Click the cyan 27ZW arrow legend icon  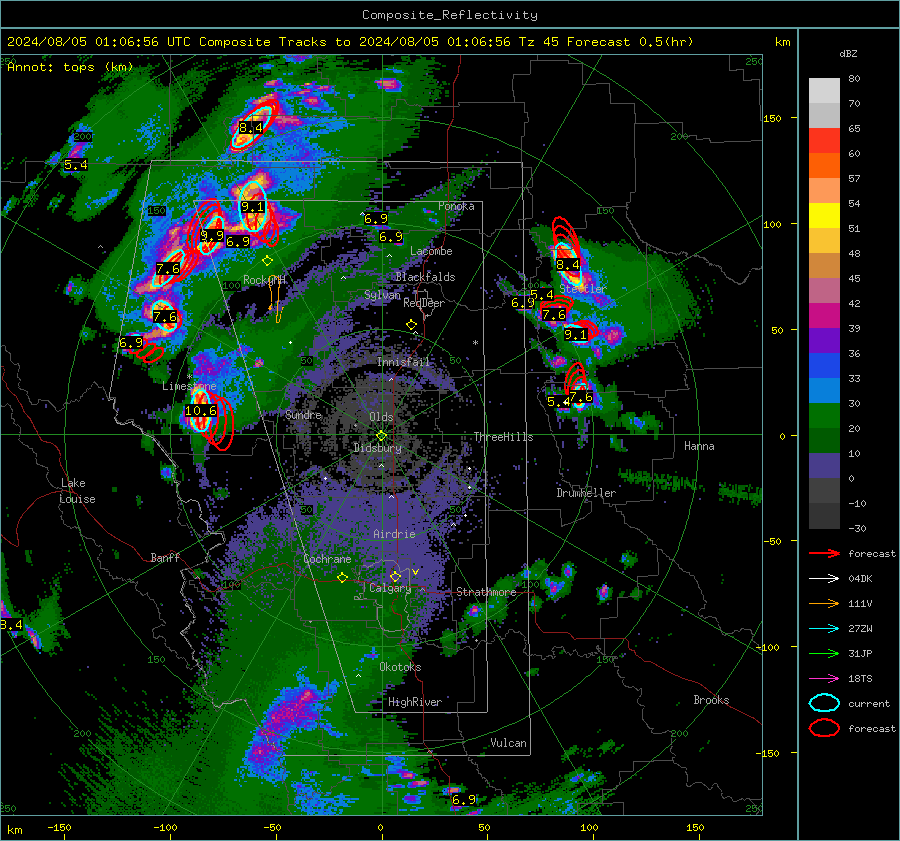click(824, 629)
